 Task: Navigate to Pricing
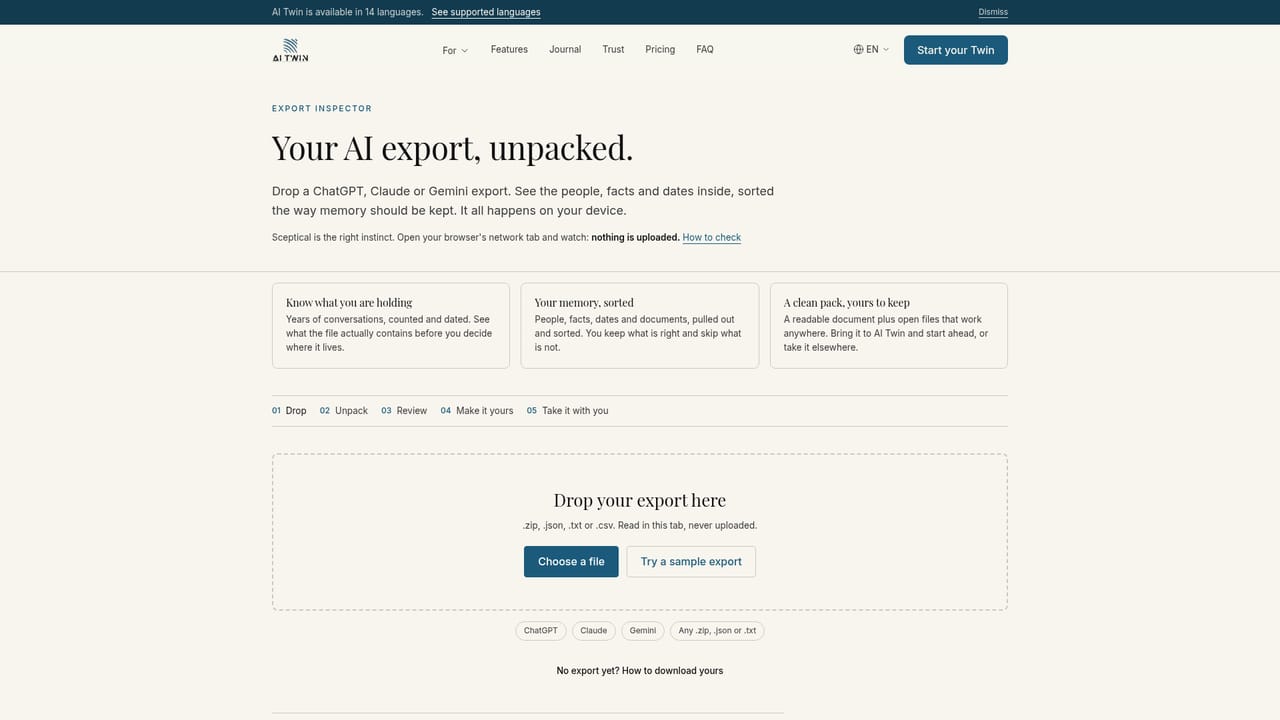(x=660, y=49)
